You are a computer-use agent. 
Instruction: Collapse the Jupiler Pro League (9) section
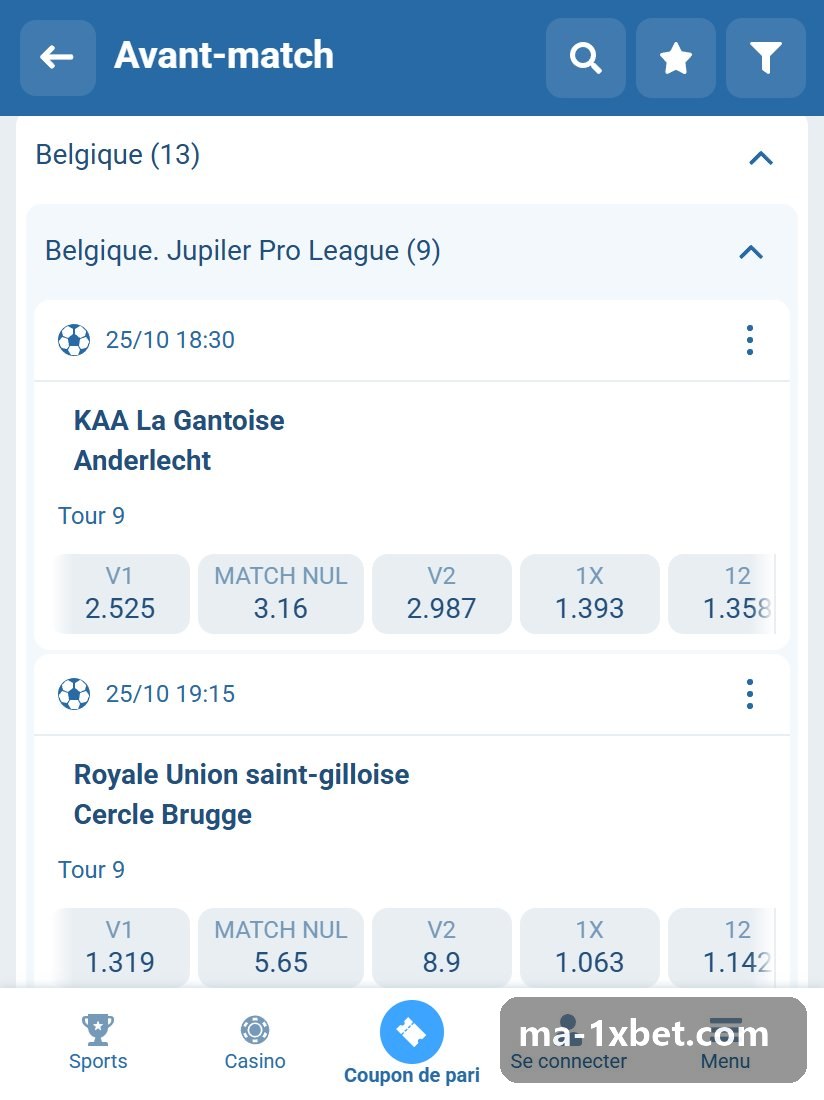coord(751,252)
